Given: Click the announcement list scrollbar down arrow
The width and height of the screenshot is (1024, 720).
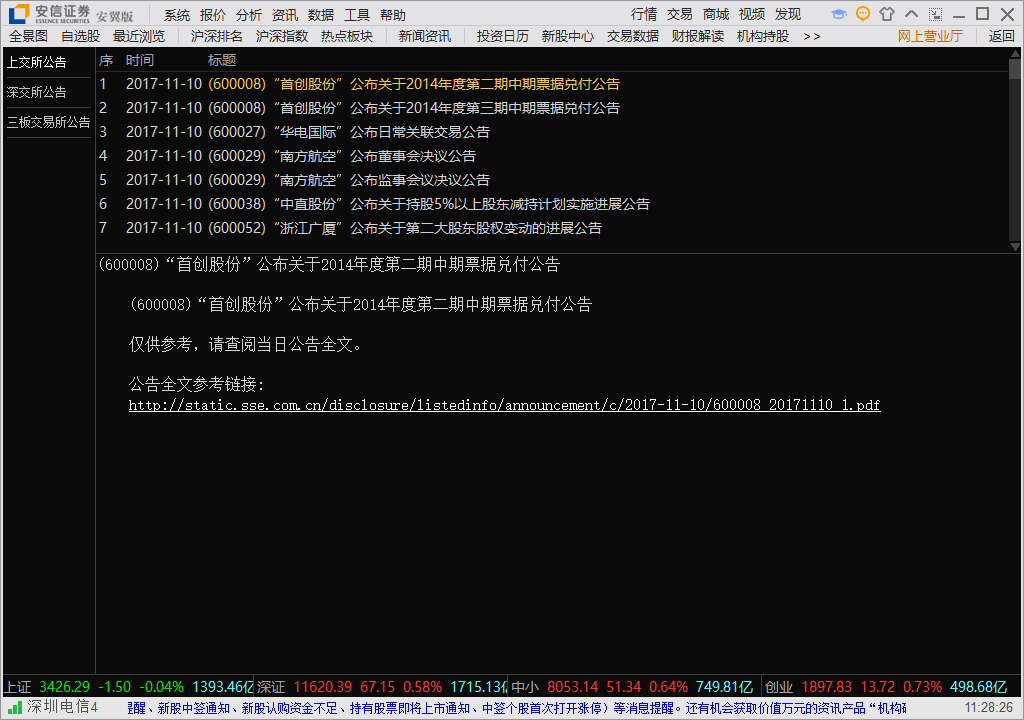Looking at the screenshot, I should [x=1014, y=246].
